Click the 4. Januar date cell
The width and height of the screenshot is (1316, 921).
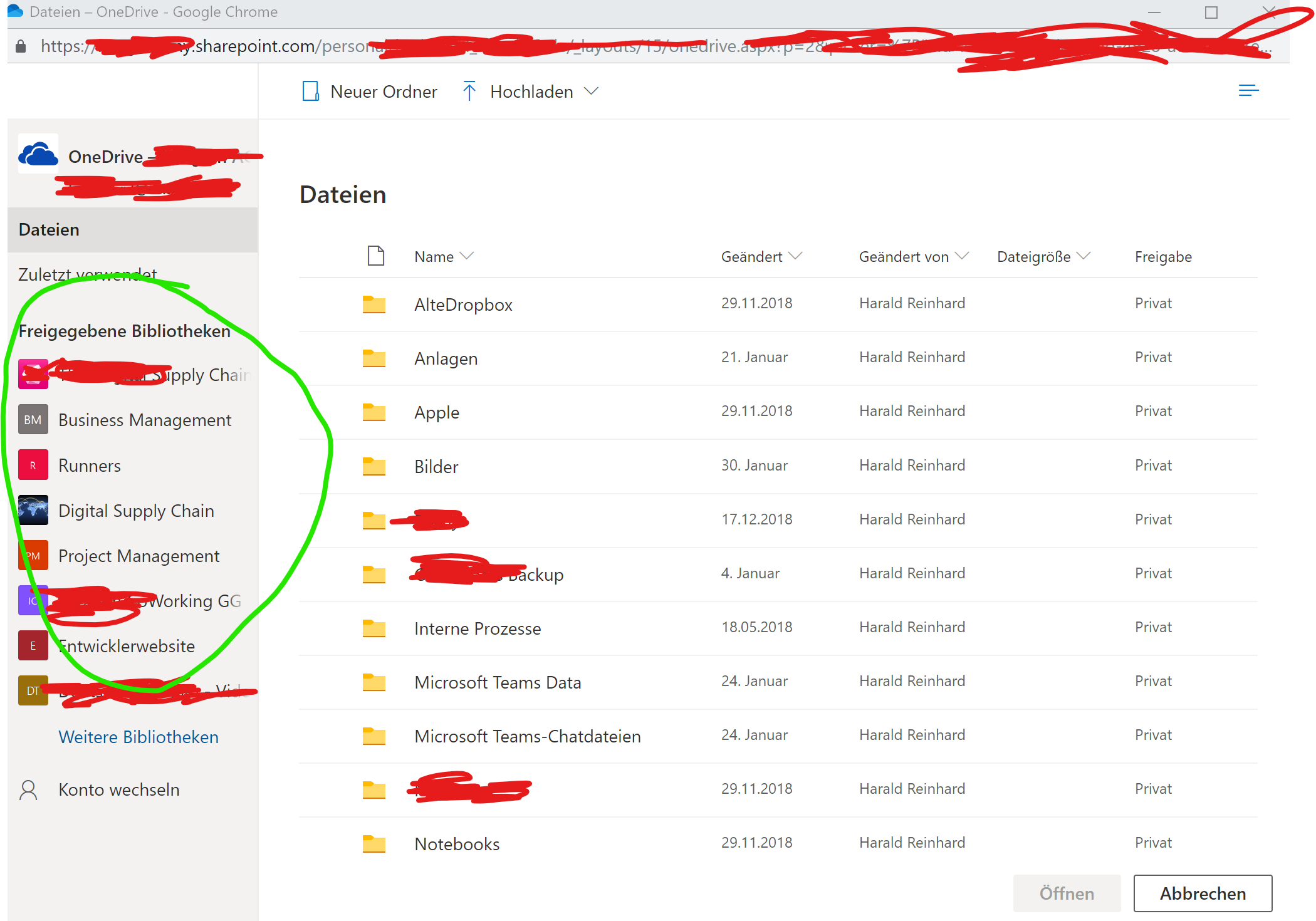click(x=750, y=573)
